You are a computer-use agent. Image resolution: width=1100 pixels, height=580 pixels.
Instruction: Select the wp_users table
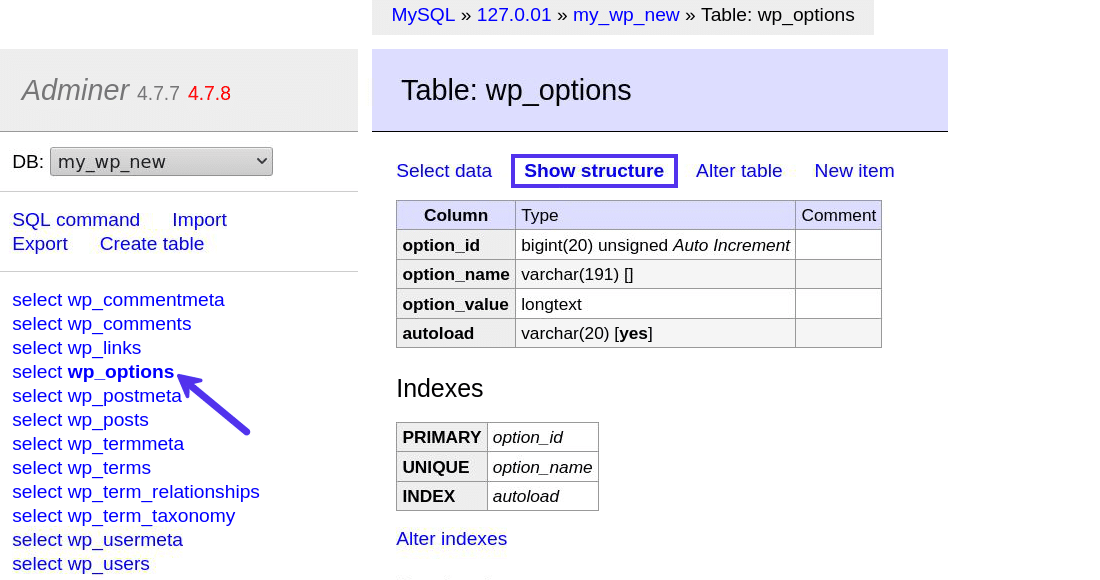pyautogui.click(x=80, y=563)
